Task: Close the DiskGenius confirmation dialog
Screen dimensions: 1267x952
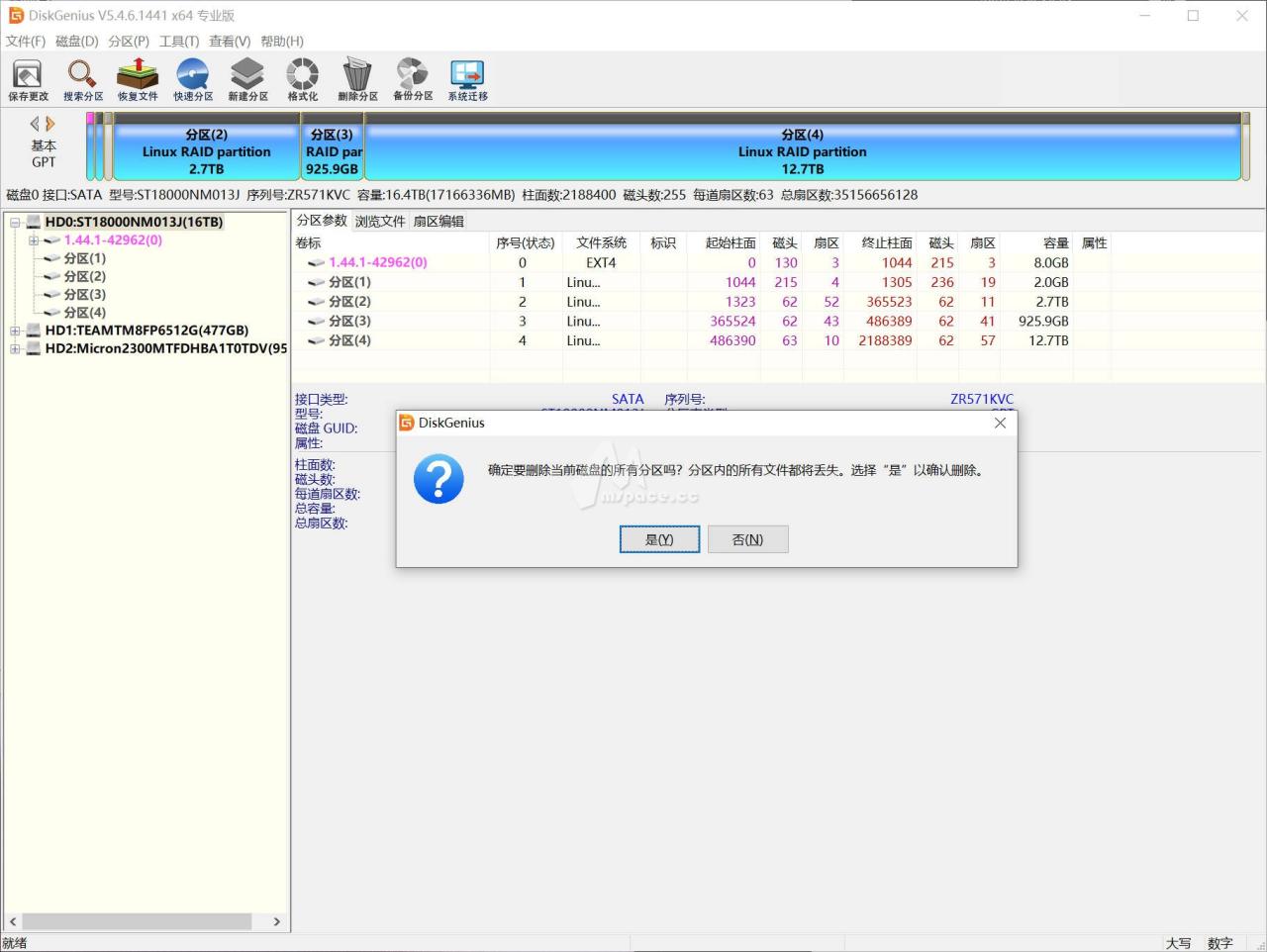Action: pos(1000,423)
